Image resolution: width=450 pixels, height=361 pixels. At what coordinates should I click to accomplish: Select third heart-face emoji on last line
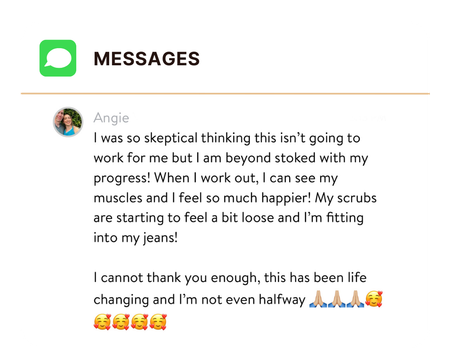(139, 322)
